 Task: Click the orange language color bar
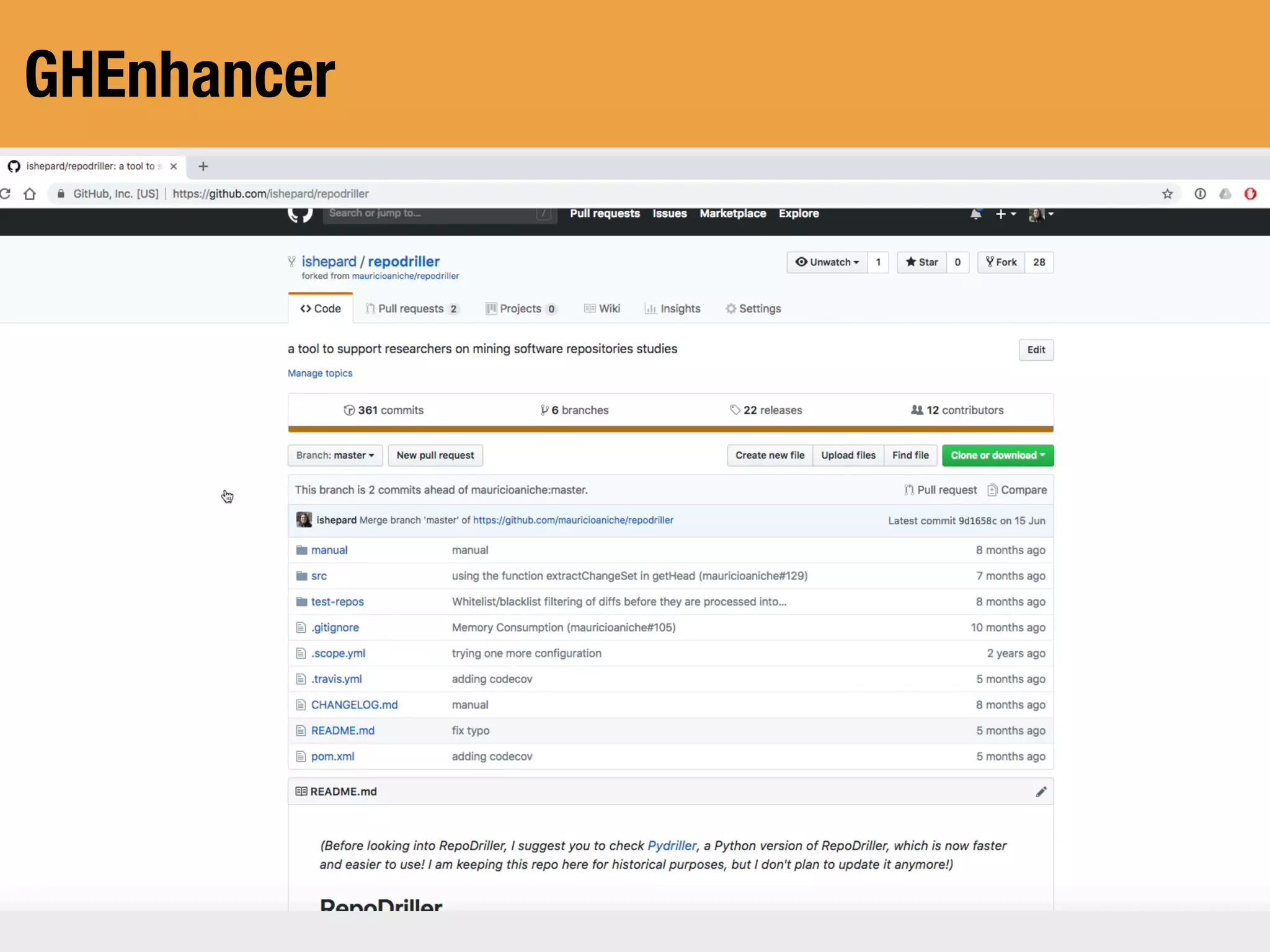tap(670, 429)
